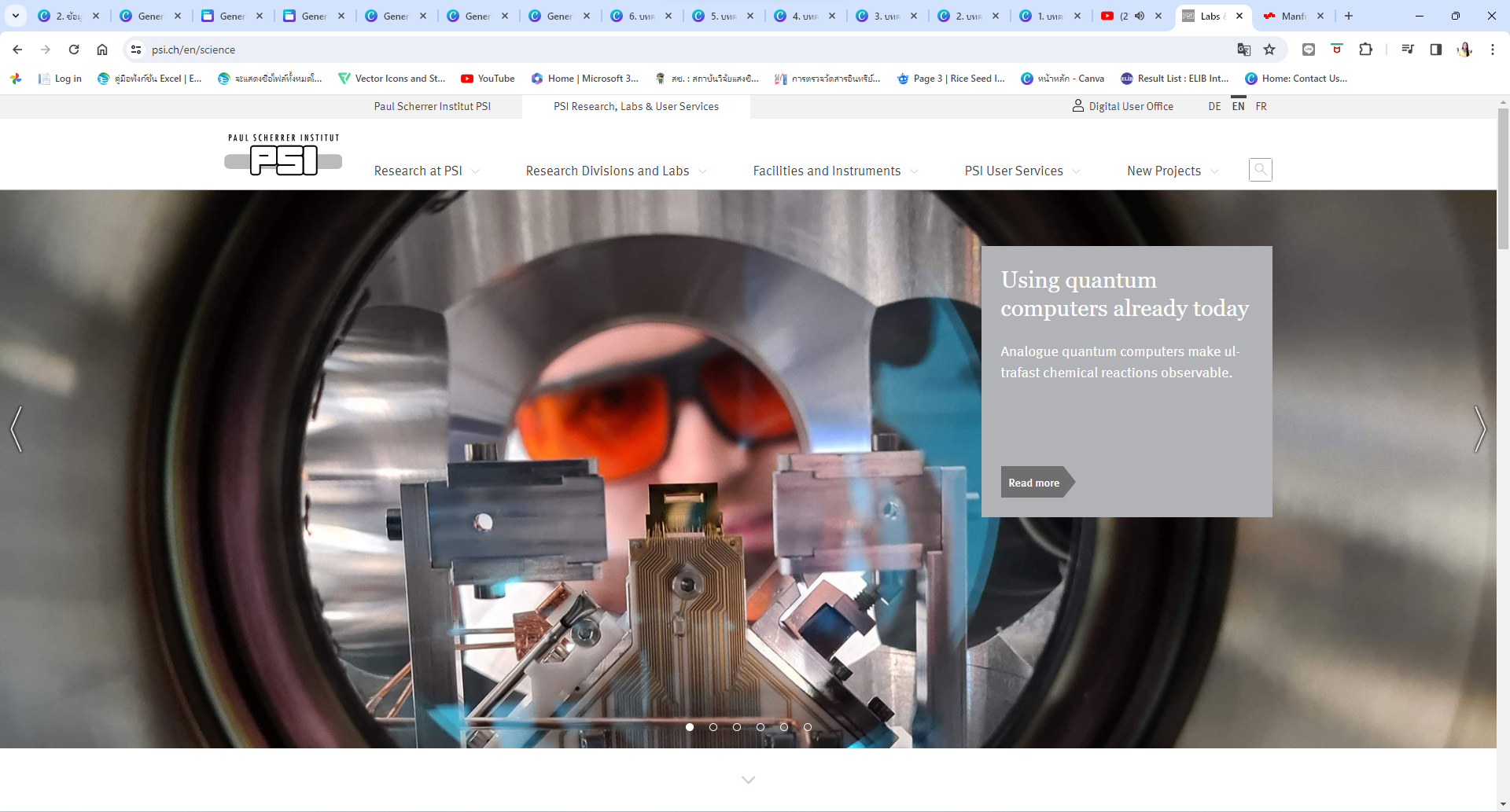View site information icon in address bar
The width and height of the screenshot is (1510, 812).
pos(136,50)
